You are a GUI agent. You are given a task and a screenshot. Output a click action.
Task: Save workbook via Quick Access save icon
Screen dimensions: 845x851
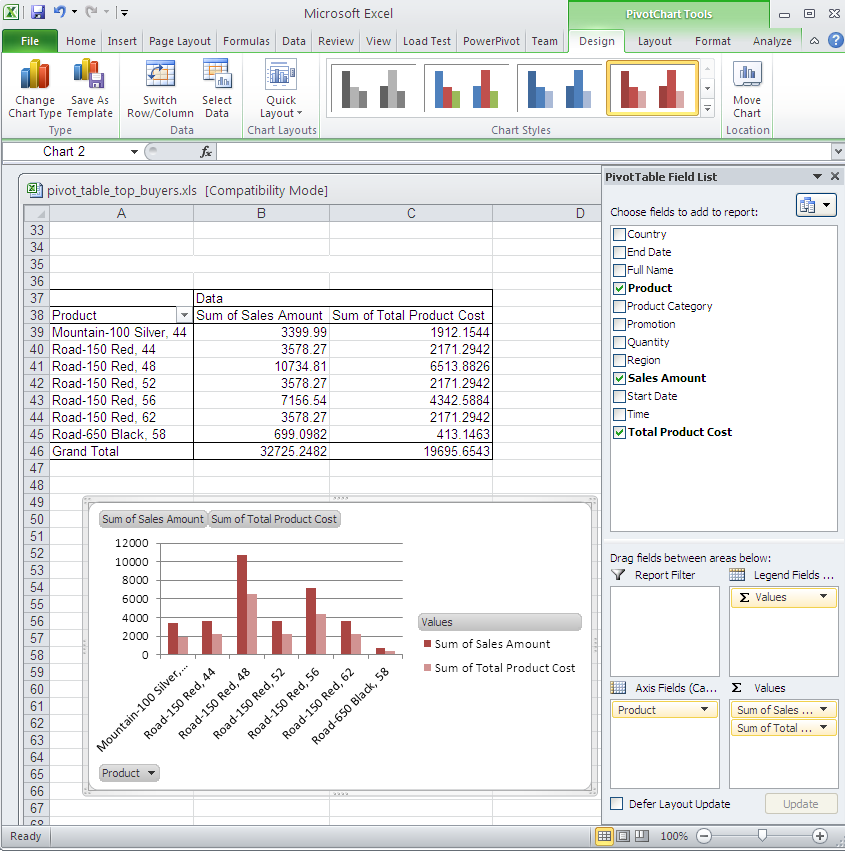pos(37,12)
